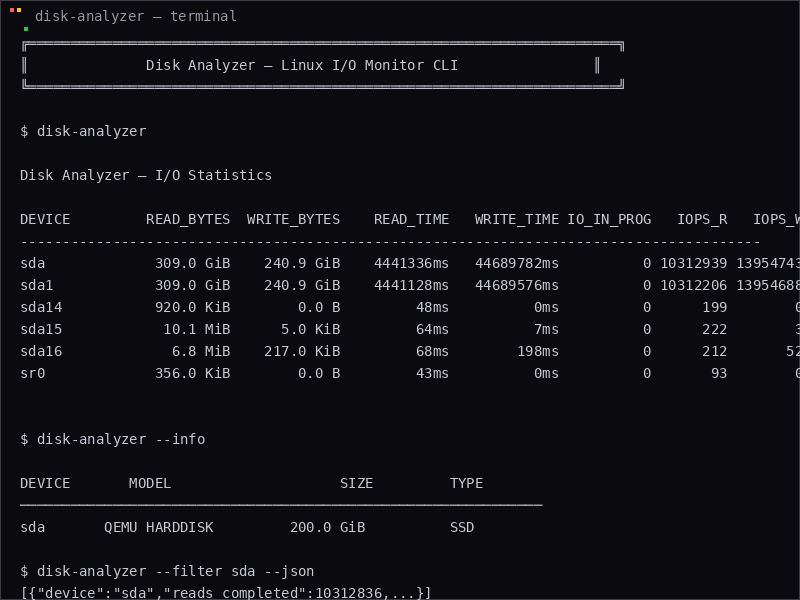Viewport: 800px width, 600px height.
Task: Click the yellow minimize dot of the terminal
Action: (x=19, y=10)
